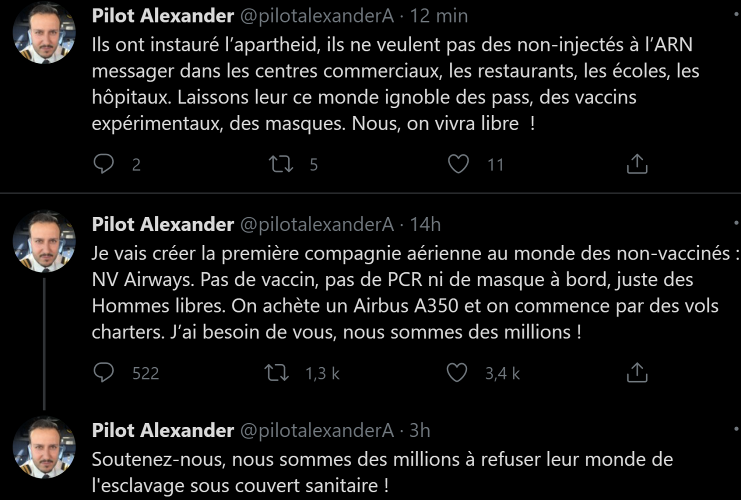Retweet the tweet with 5 retweets
This screenshot has width=741, height=500.
coord(281,164)
